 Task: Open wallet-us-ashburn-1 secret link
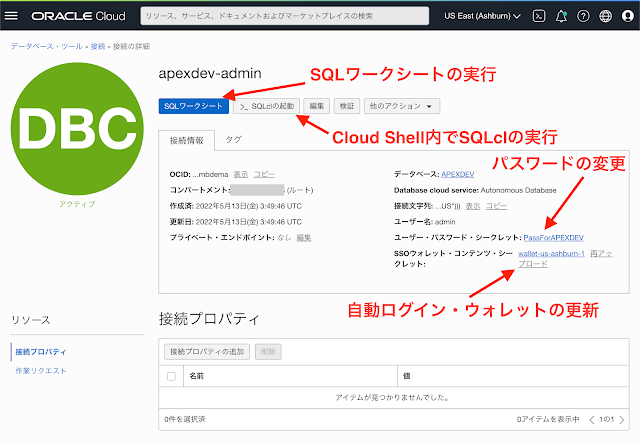point(551,253)
